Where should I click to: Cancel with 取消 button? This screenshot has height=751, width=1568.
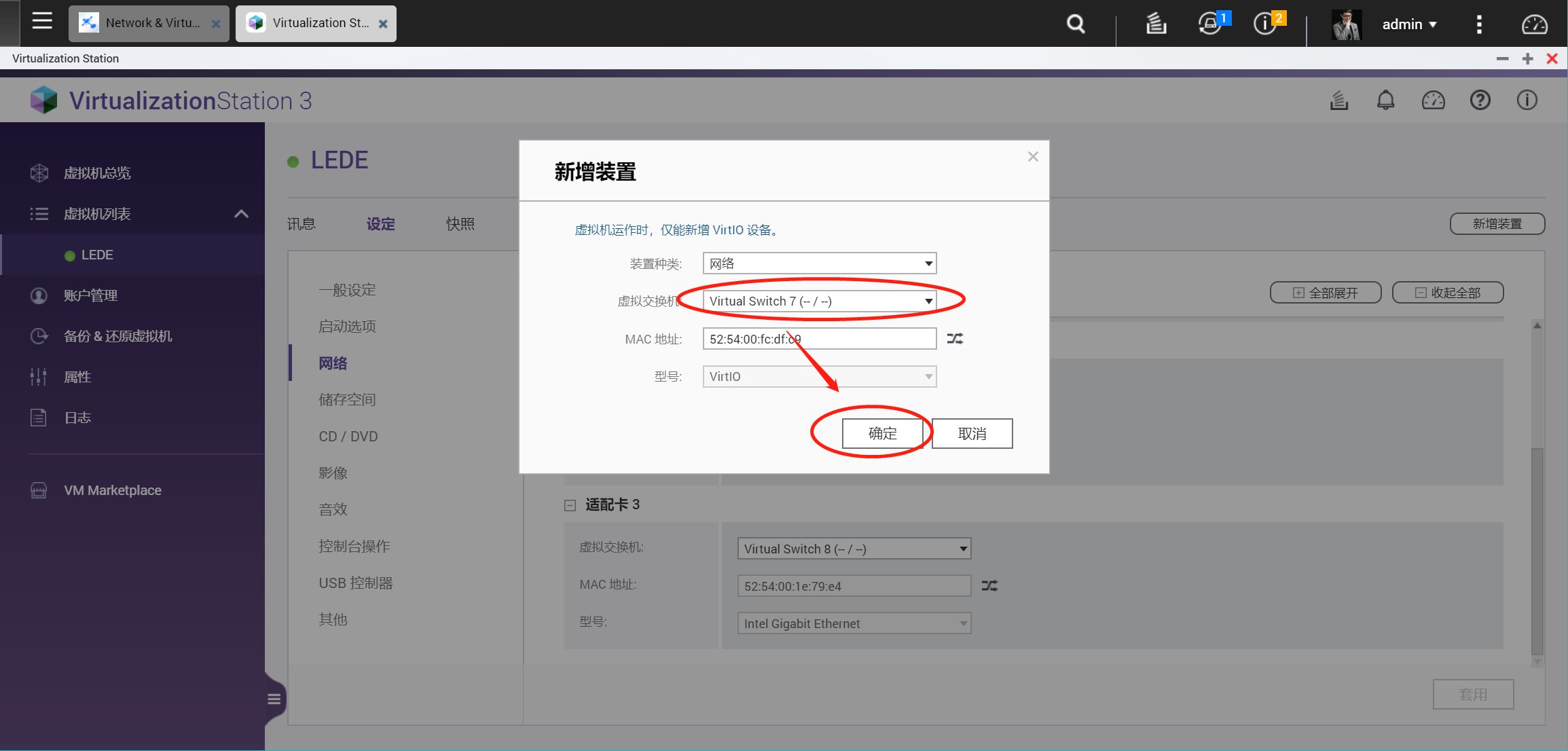pyautogui.click(x=972, y=433)
